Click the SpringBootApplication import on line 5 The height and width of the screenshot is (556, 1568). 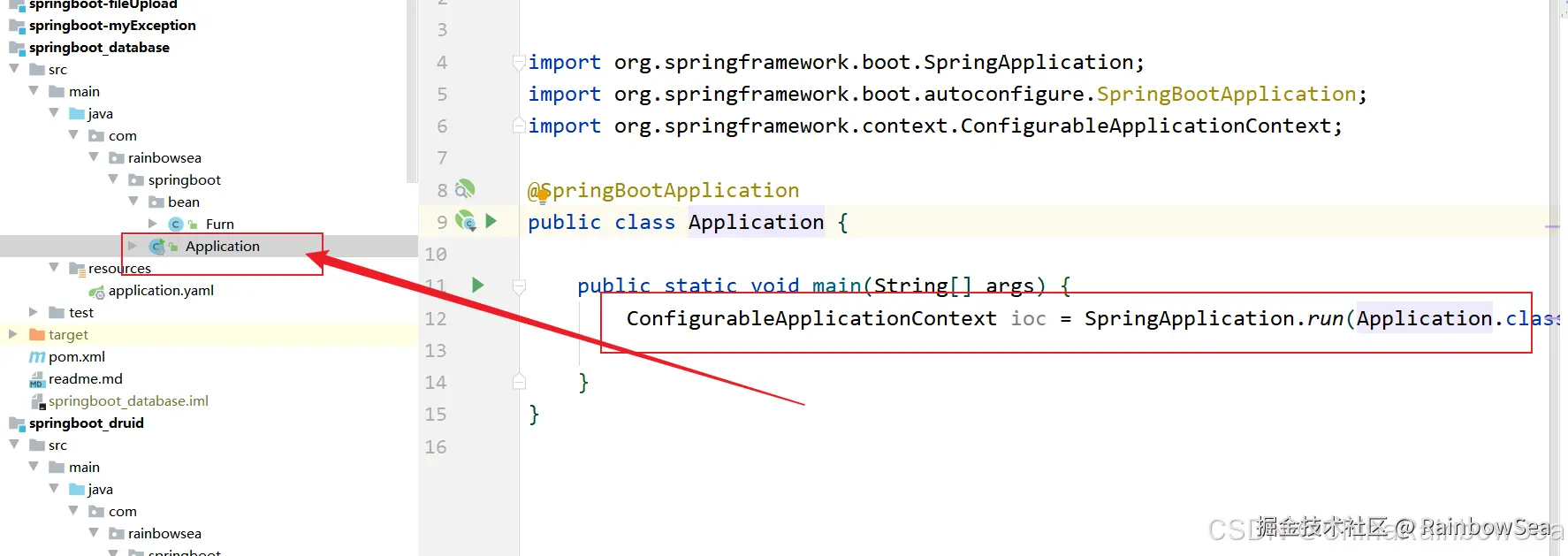pos(1226,94)
